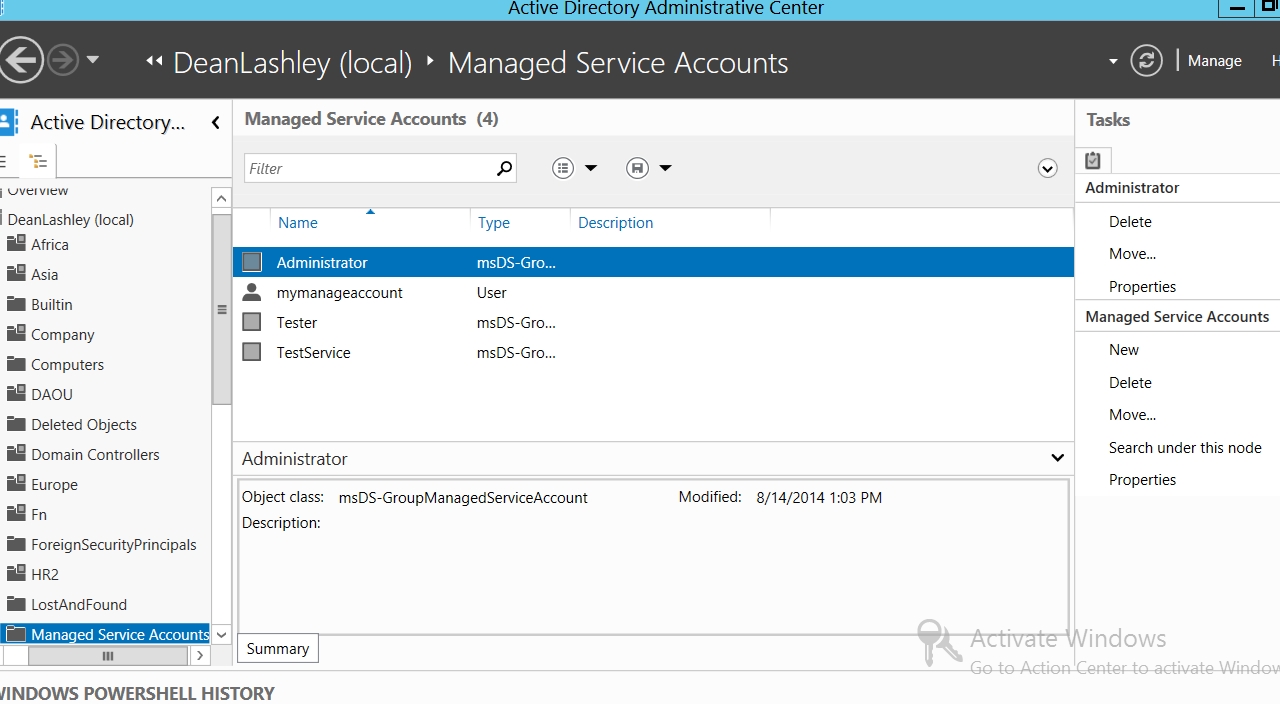Click Search under this node
Image resolution: width=1280 pixels, height=704 pixels.
(x=1184, y=448)
